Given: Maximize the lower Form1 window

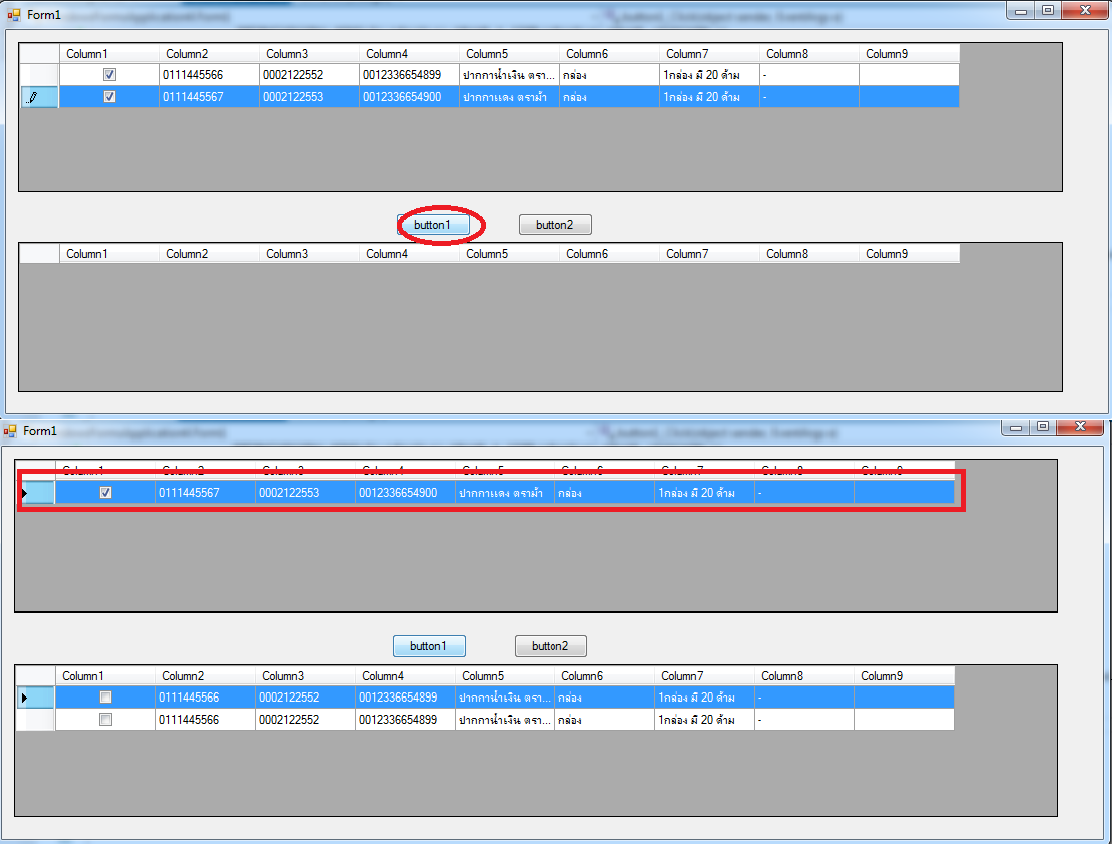Looking at the screenshot, I should 1042,426.
